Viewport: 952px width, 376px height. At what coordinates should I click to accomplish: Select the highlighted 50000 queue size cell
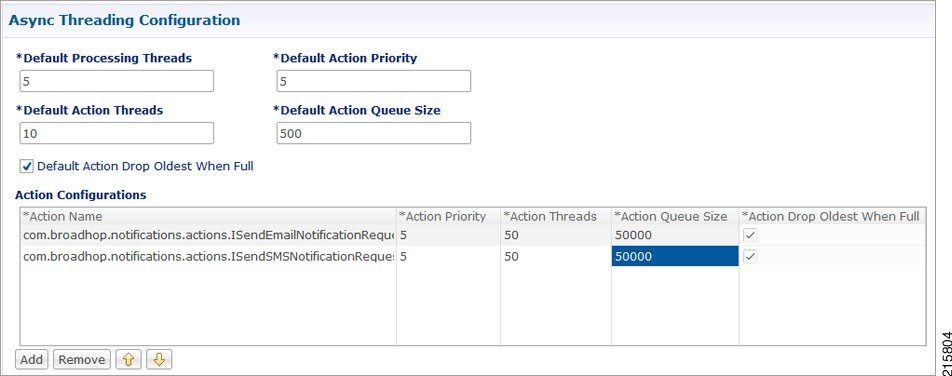click(675, 256)
